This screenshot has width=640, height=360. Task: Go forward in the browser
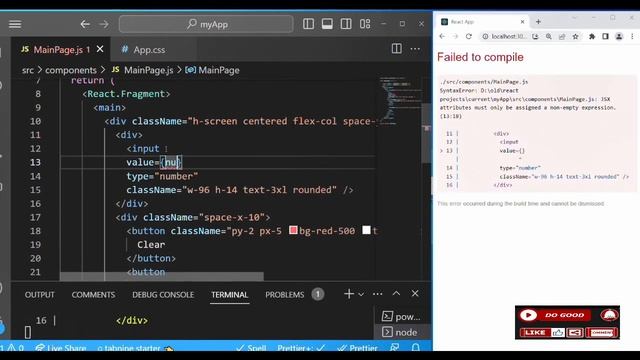pos(455,36)
